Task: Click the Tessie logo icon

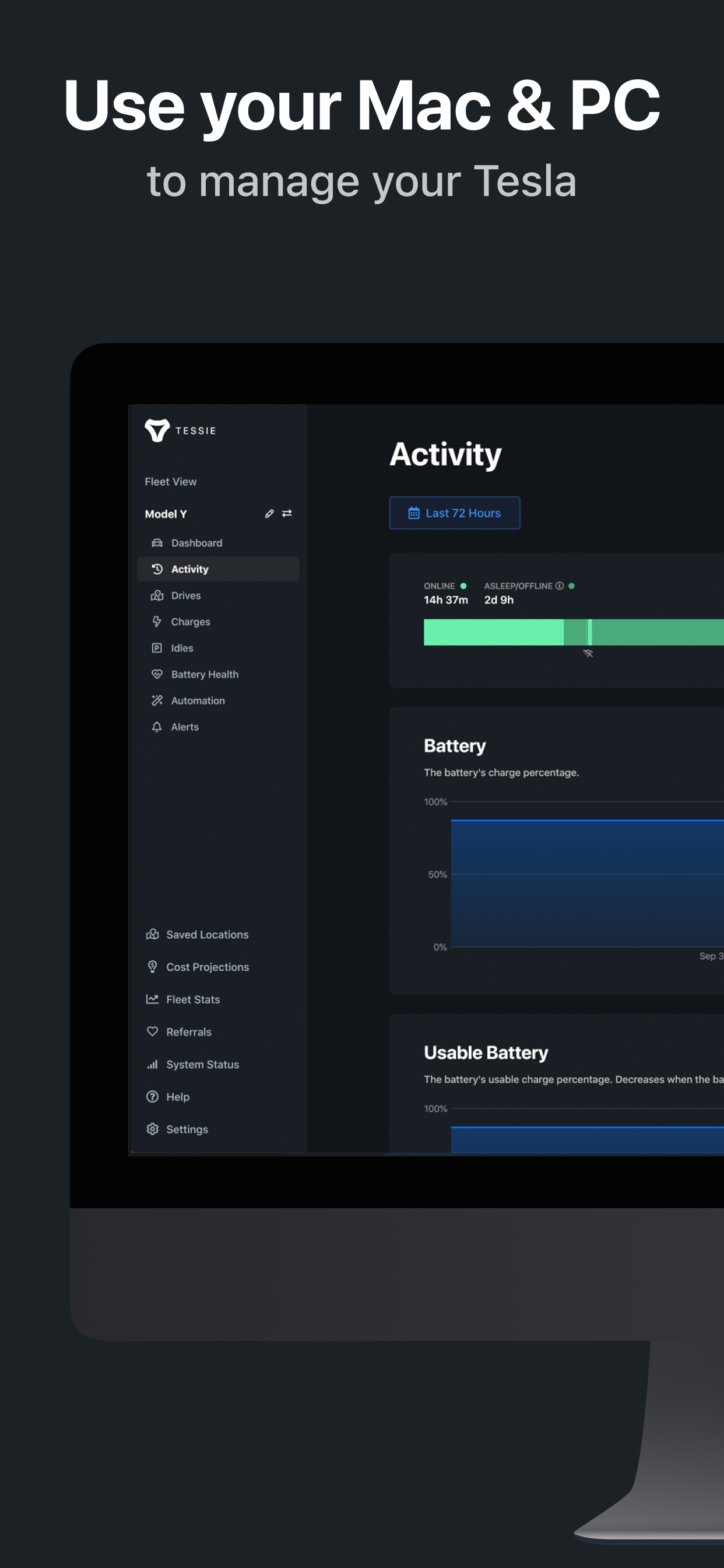Action: [157, 430]
